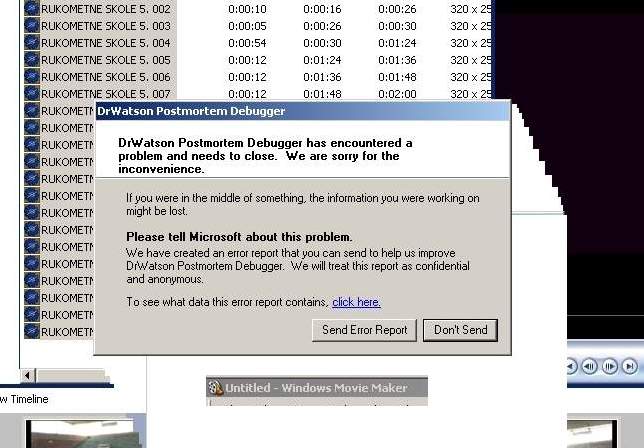Viewport: 644px width, 448px height.
Task: Select clip icon for RUKOMETNE SKOLE 5. 004
Action: (x=32, y=43)
